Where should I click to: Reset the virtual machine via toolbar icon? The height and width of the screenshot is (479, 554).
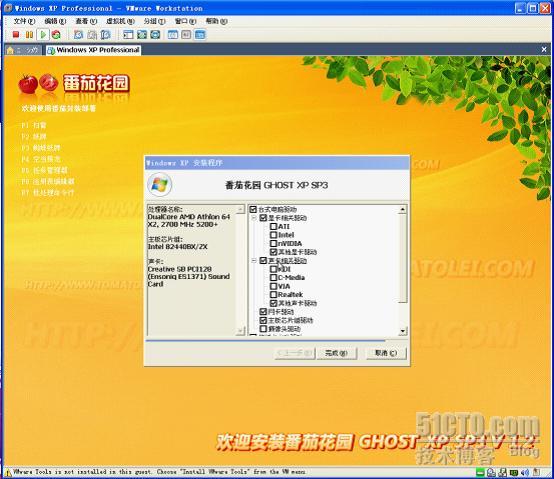56,35
